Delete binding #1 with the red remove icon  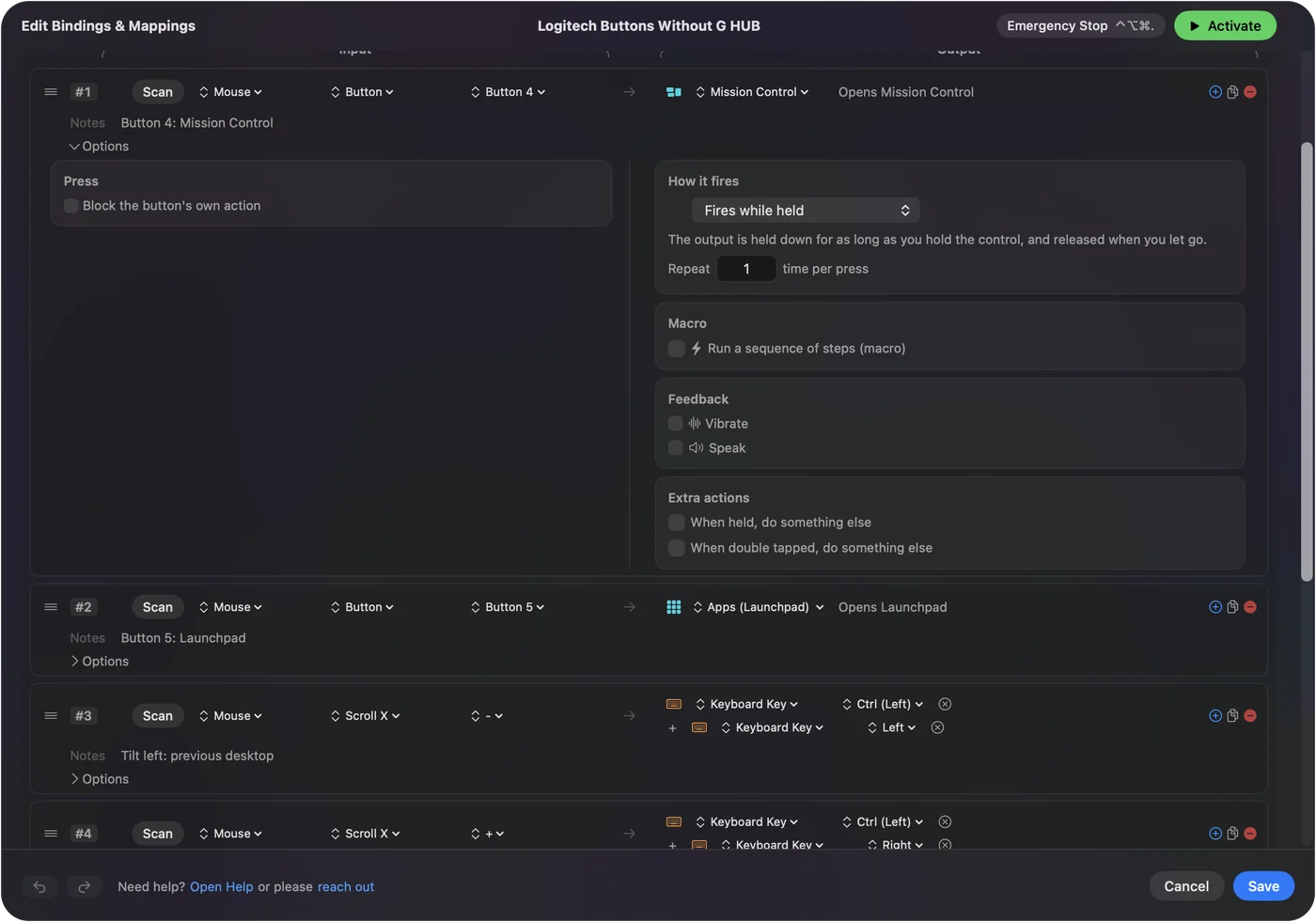pos(1250,92)
